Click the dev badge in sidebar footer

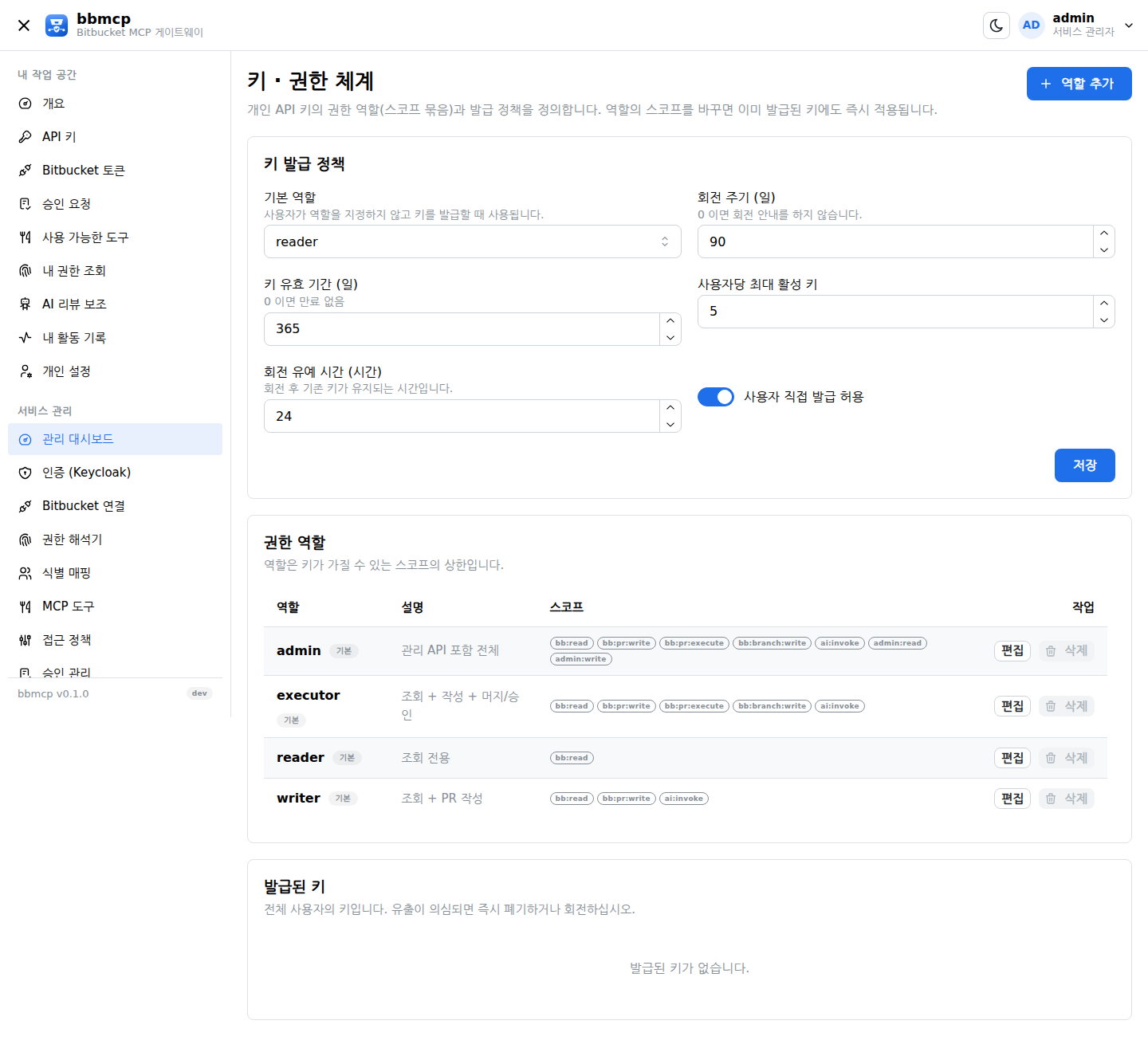pyautogui.click(x=199, y=693)
